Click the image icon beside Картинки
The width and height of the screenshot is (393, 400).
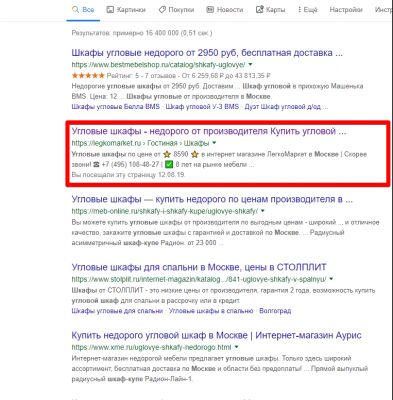pos(110,10)
